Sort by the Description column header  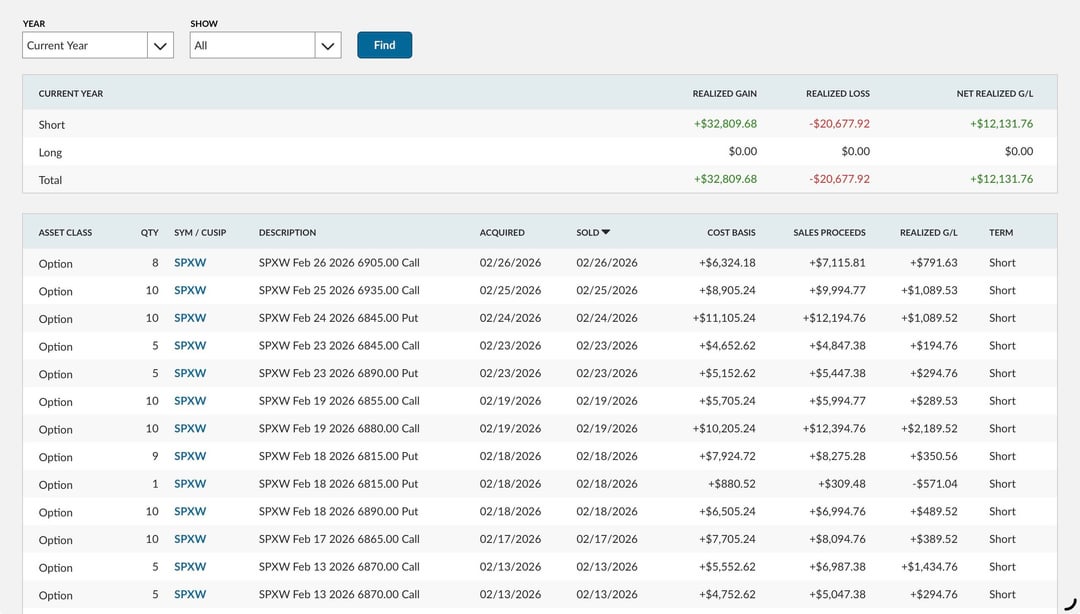pyautogui.click(x=287, y=233)
